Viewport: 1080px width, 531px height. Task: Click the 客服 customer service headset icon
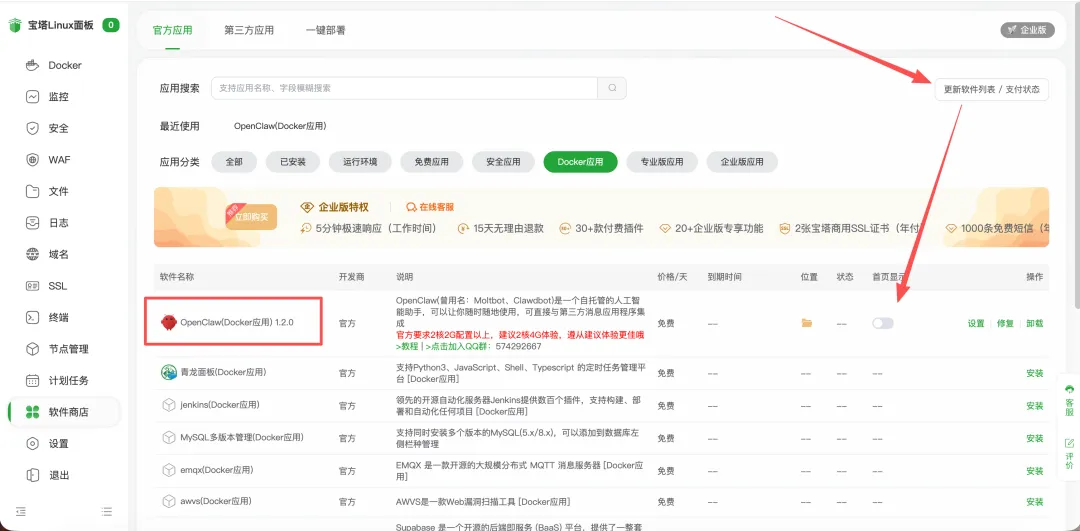(1069, 389)
